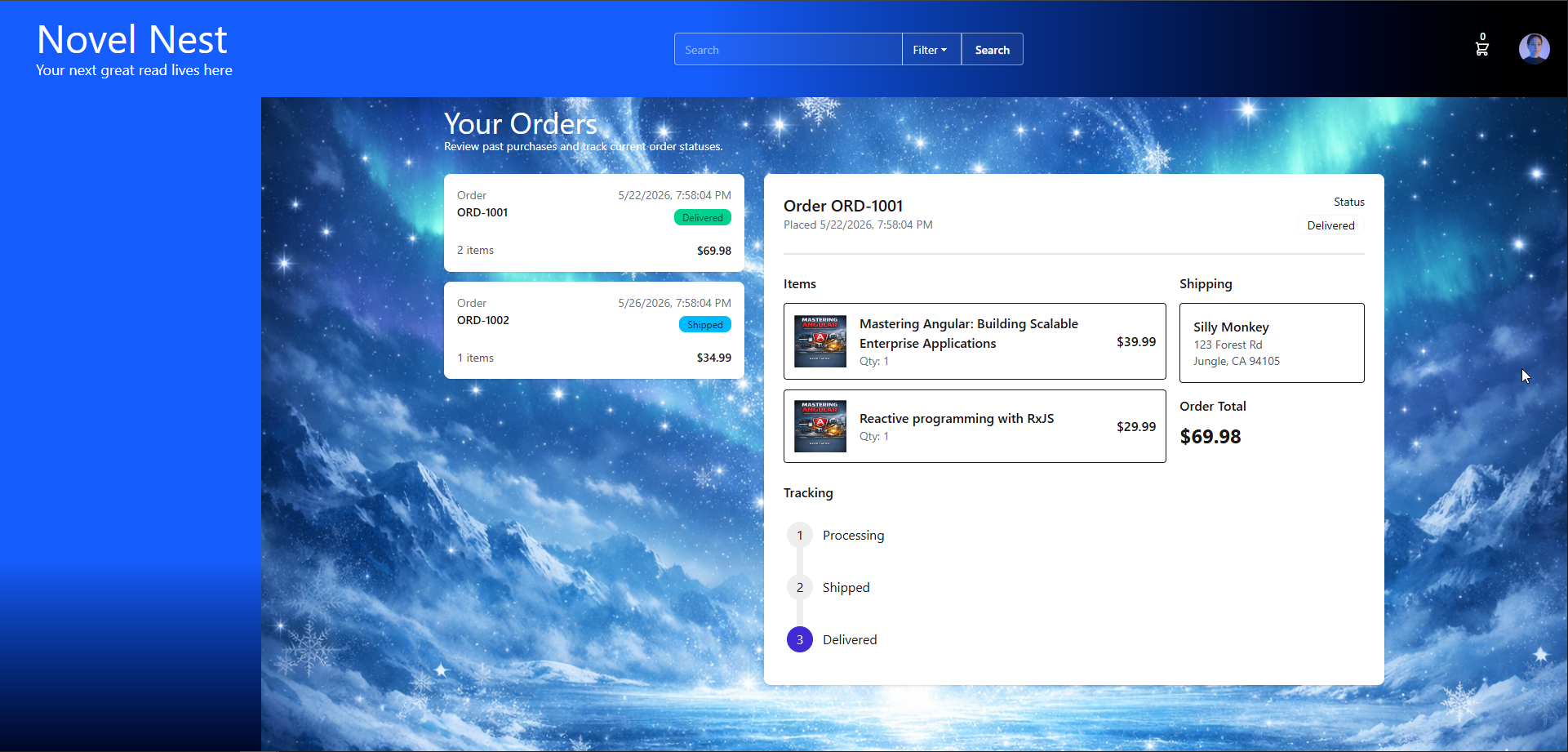
Task: Click the Silly Monkey shipping name
Action: pyautogui.click(x=1231, y=327)
